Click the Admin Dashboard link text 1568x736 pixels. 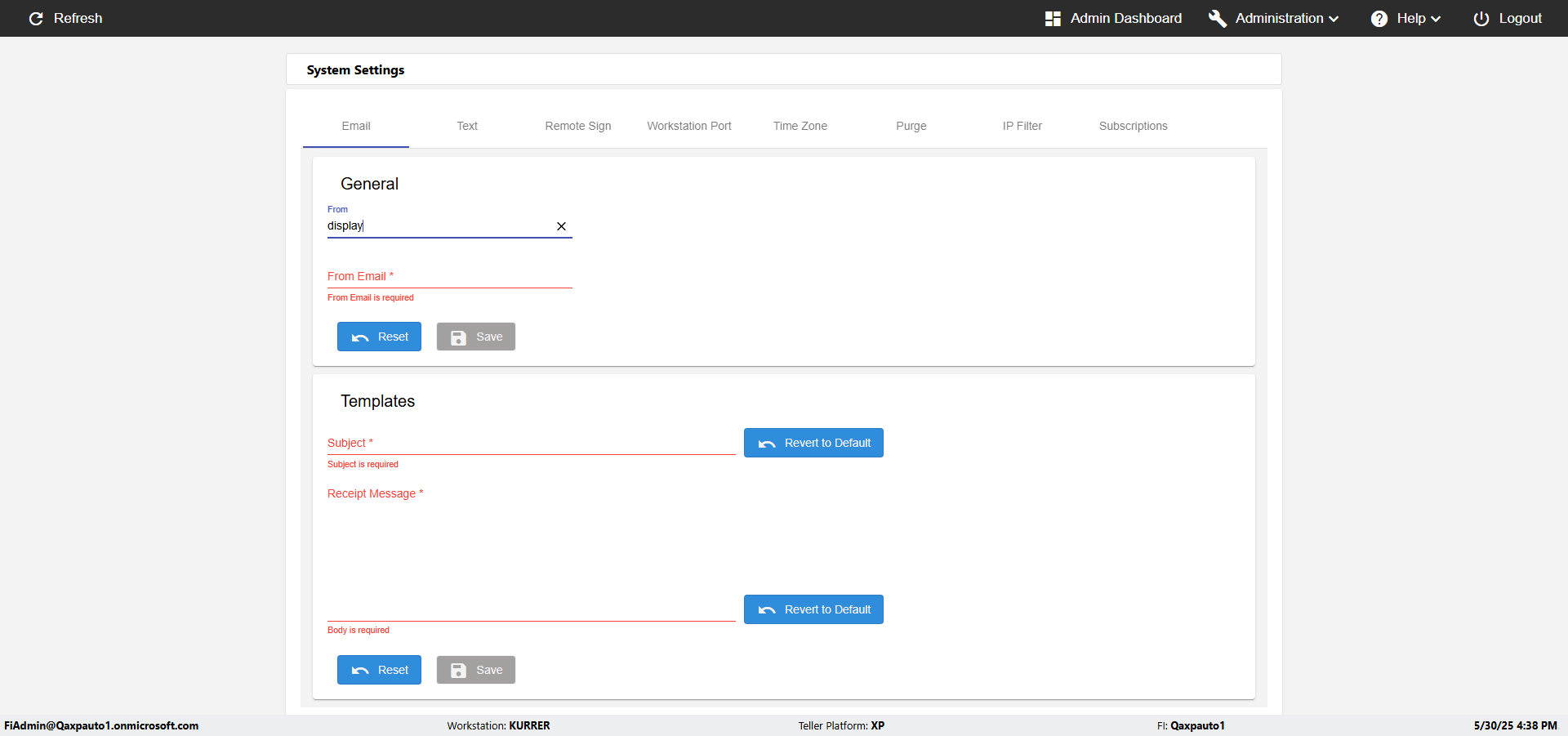click(x=1126, y=18)
